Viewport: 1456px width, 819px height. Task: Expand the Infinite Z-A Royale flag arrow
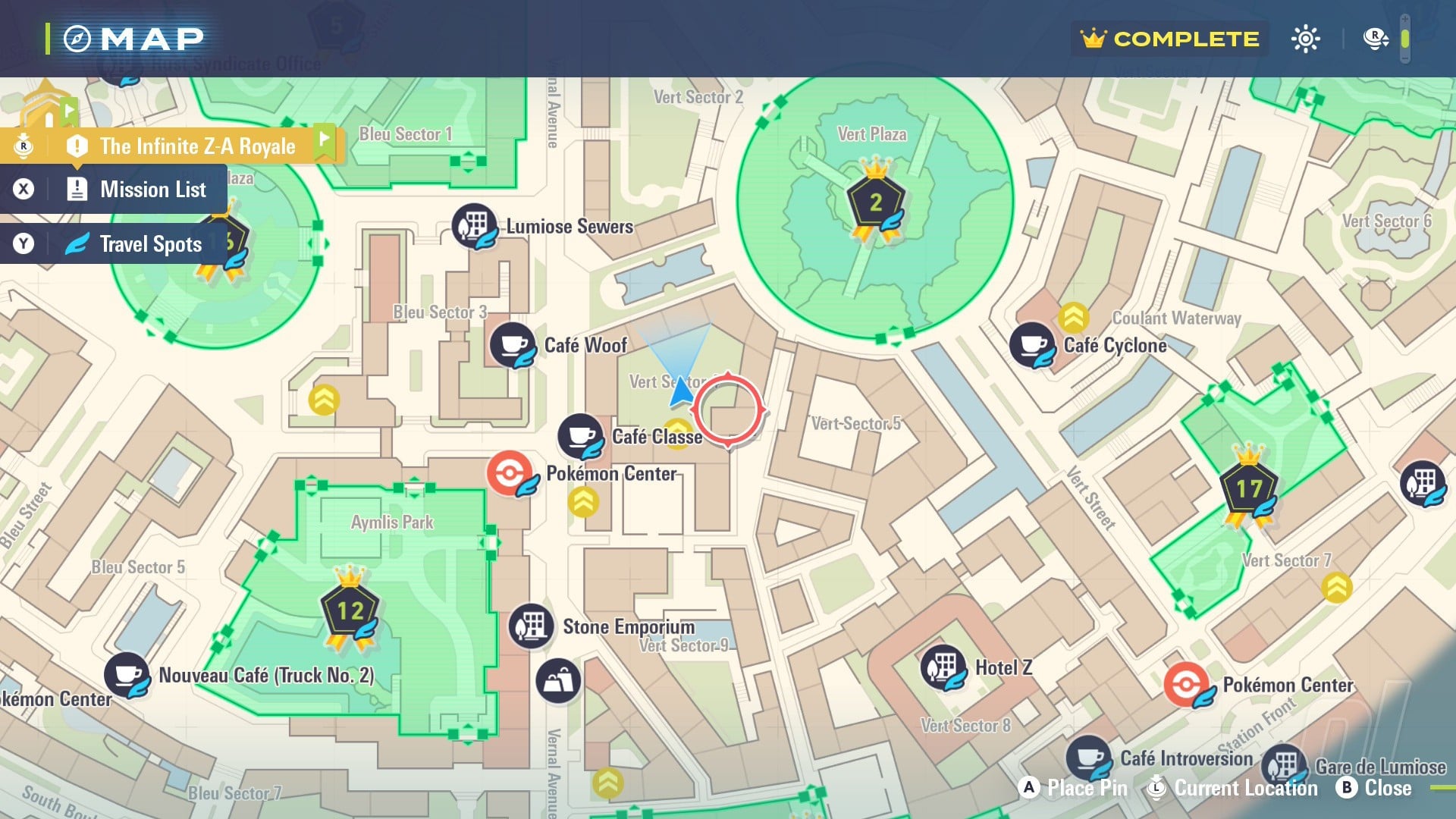click(x=325, y=141)
